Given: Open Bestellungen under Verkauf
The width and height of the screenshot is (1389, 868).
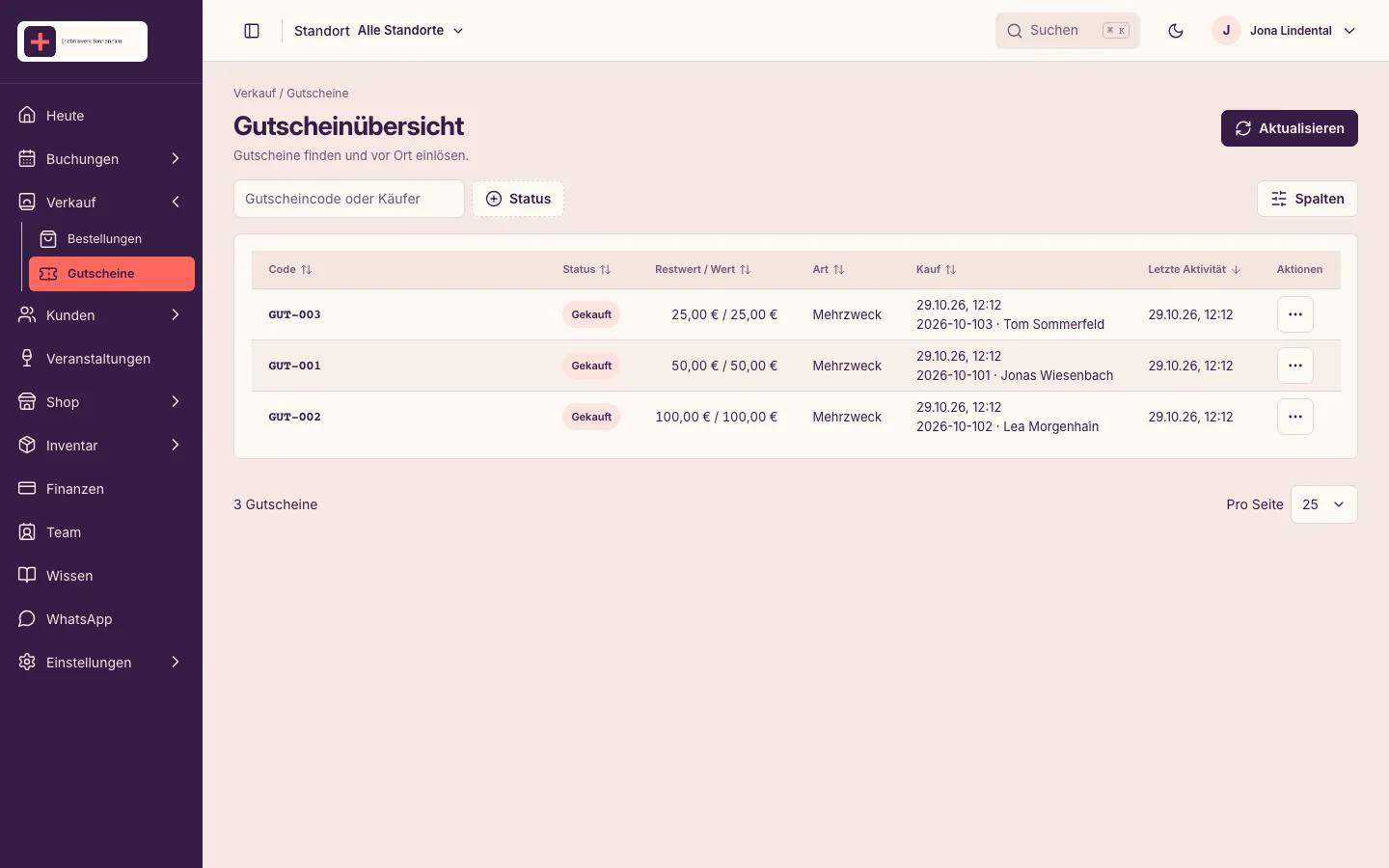Looking at the screenshot, I should click(x=112, y=238).
